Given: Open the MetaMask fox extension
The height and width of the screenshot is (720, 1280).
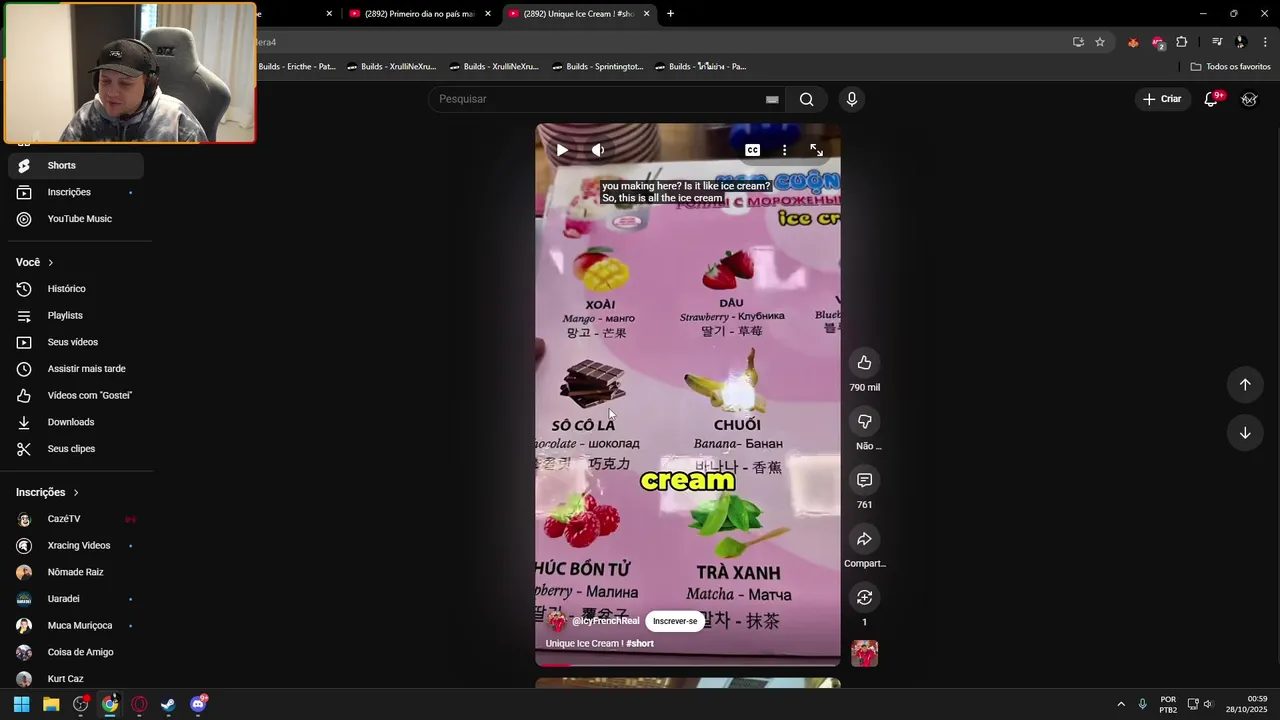Looking at the screenshot, I should [1133, 42].
